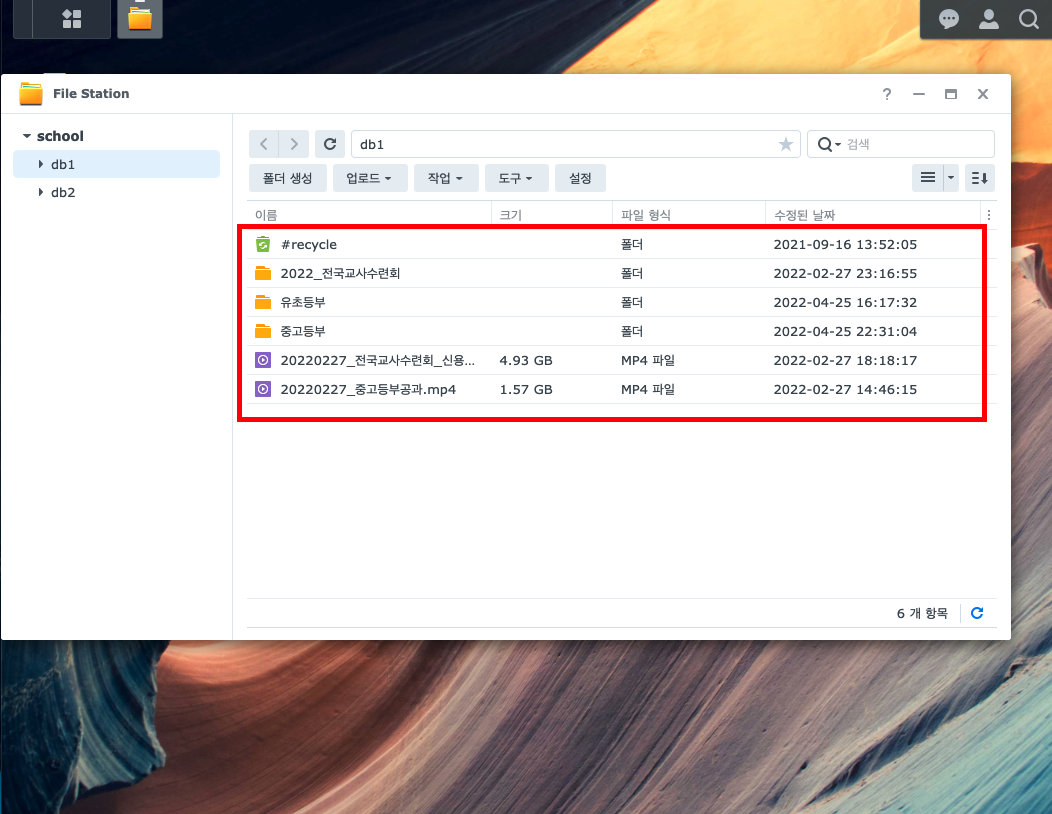1052x814 pixels.
Task: Add db1 to favorites with the star icon
Action: 786,145
